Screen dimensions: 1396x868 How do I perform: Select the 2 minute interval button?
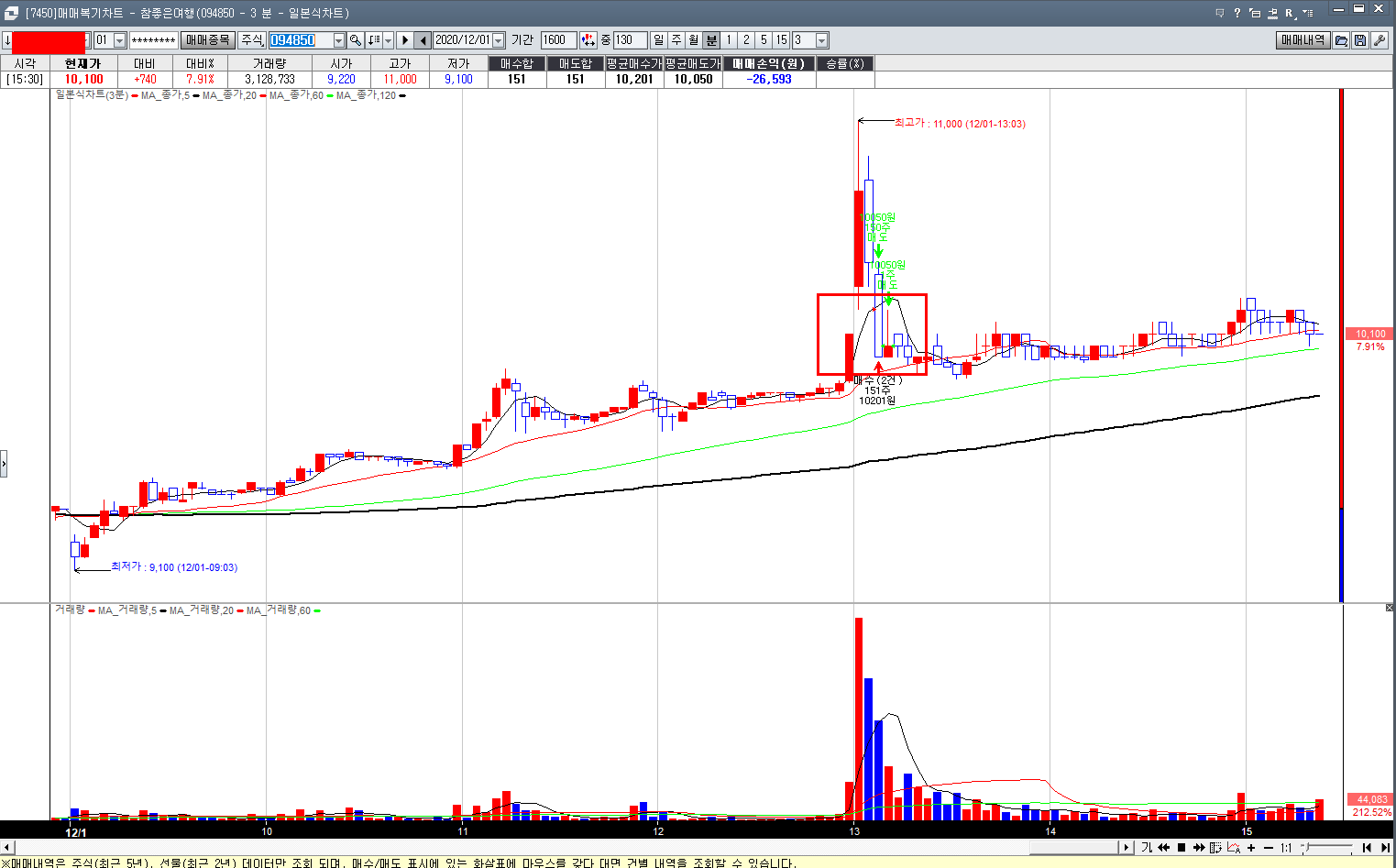tap(746, 40)
